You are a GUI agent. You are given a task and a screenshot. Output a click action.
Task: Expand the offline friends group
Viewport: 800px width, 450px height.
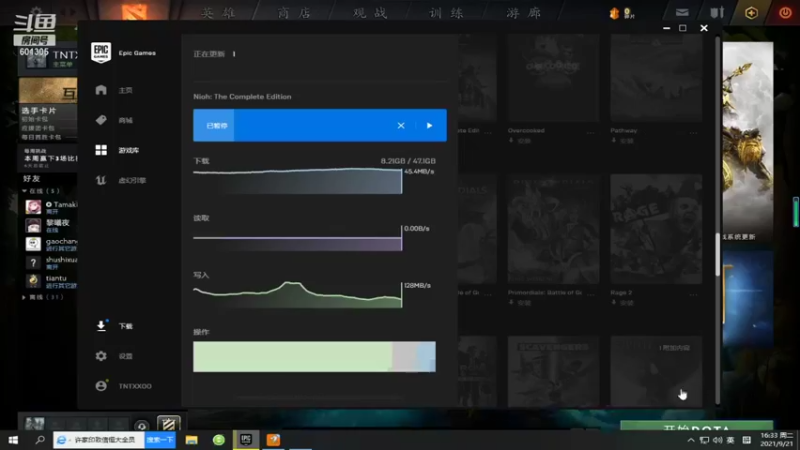(x=24, y=297)
